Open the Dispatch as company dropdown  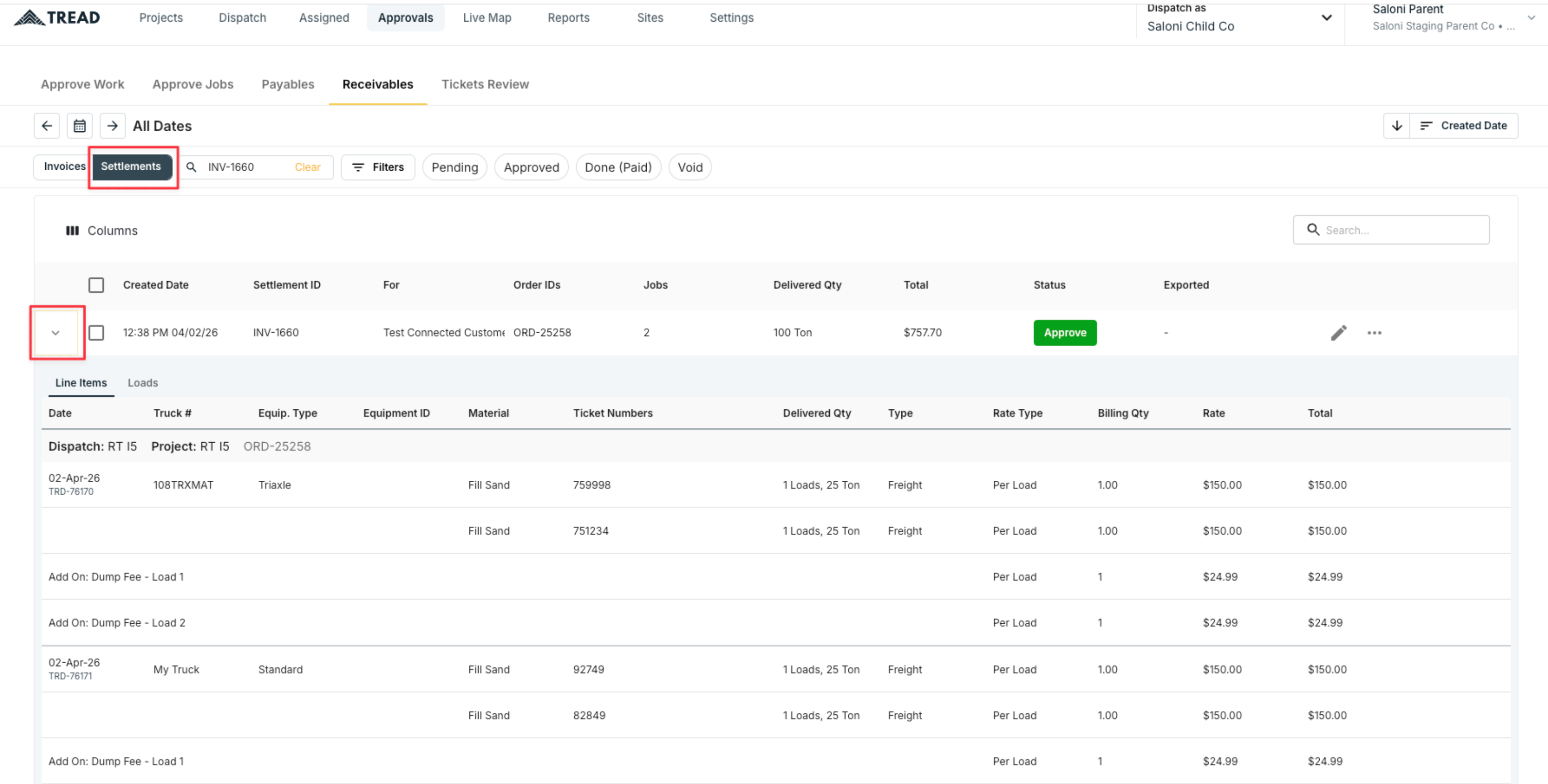tap(1239, 18)
